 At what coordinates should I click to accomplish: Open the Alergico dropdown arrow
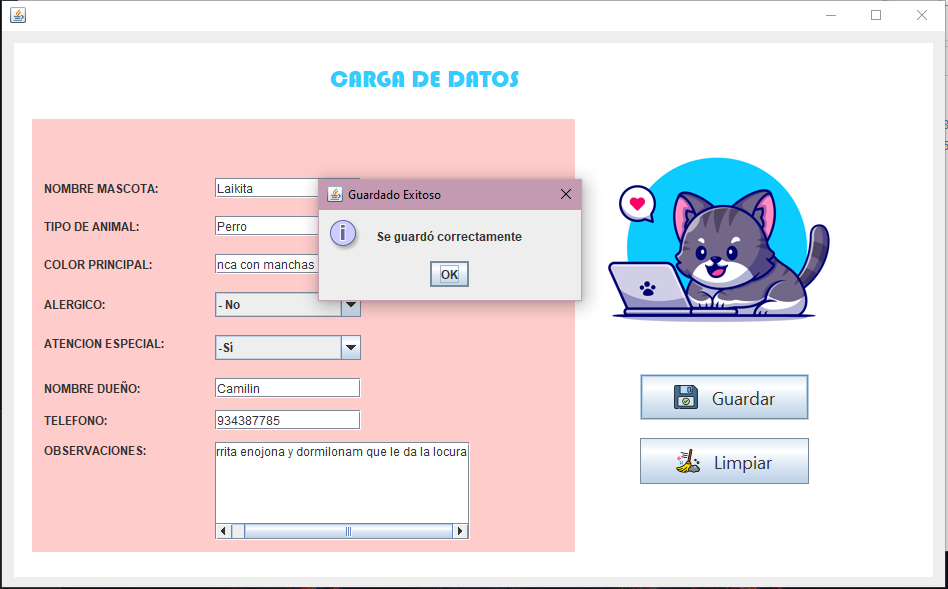pos(351,306)
